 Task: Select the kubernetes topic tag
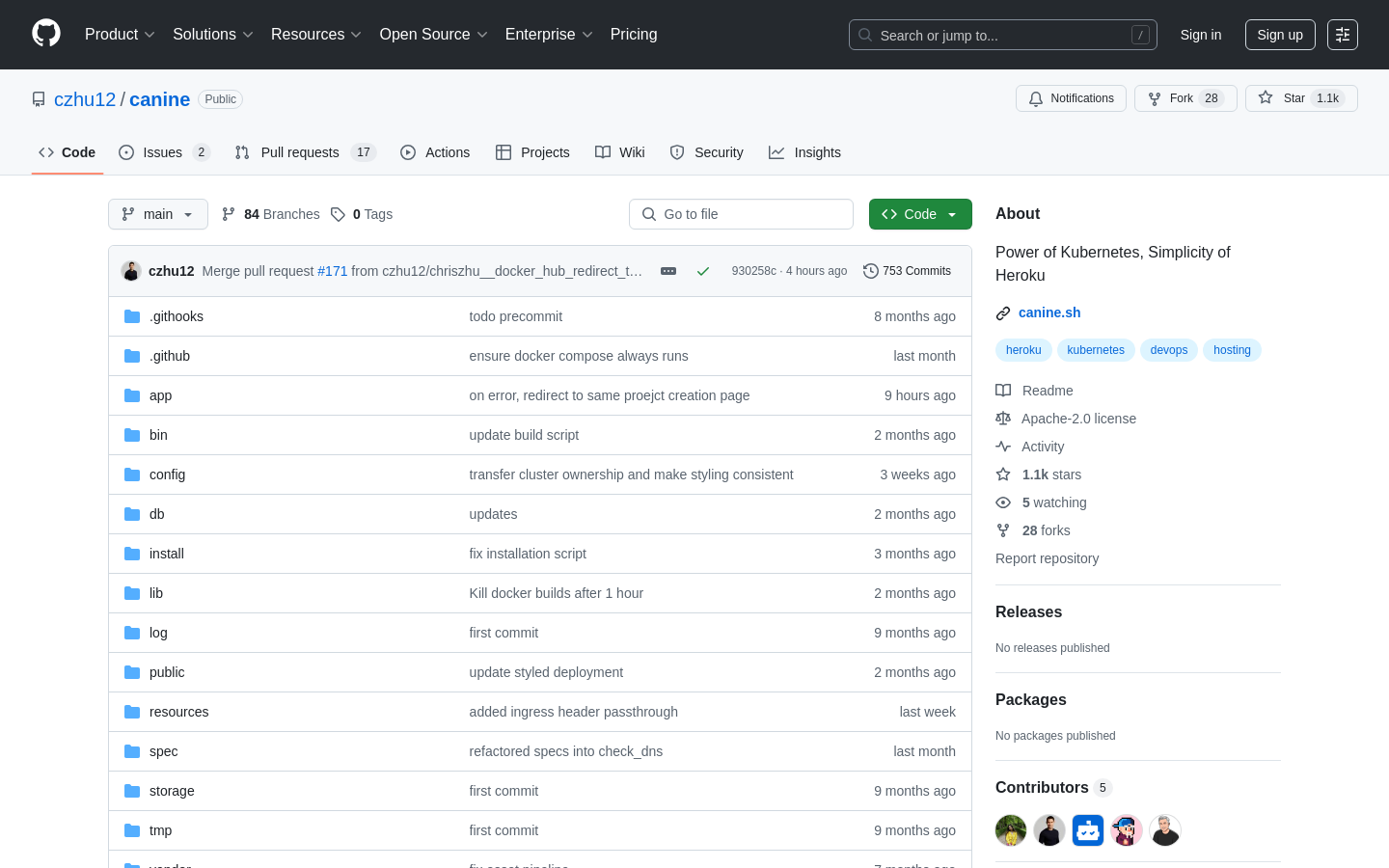[x=1096, y=350]
